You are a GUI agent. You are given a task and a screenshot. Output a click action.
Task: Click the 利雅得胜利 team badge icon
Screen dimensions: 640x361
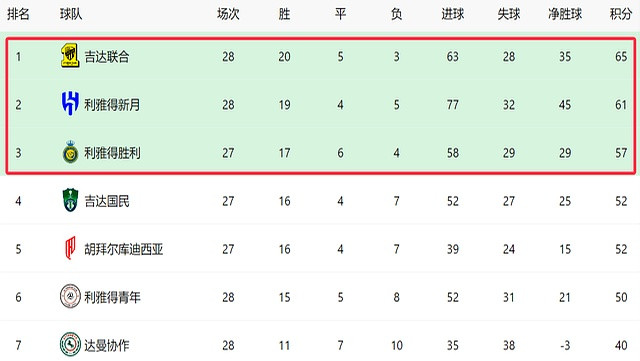pos(70,152)
